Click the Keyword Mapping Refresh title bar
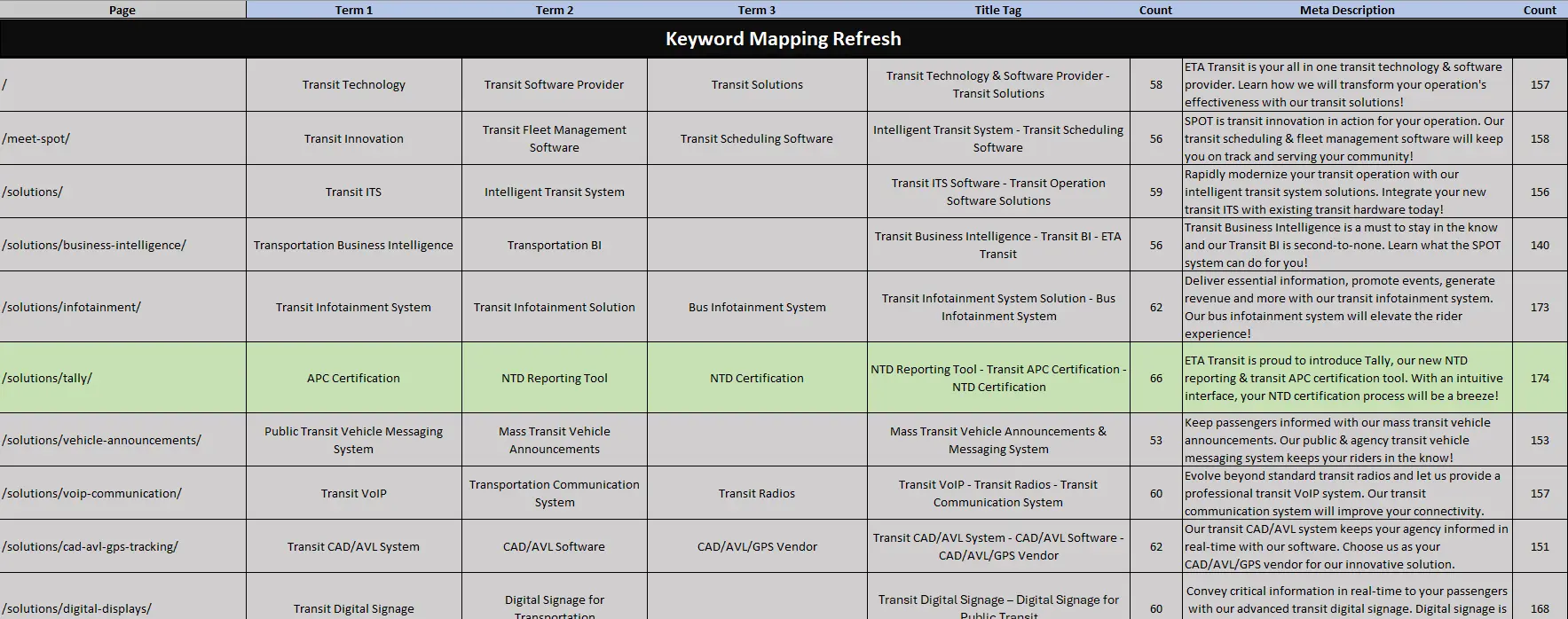 783,39
